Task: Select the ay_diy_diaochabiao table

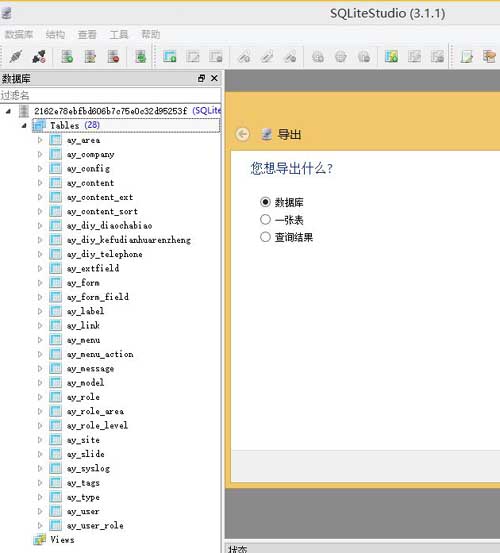Action: point(110,226)
